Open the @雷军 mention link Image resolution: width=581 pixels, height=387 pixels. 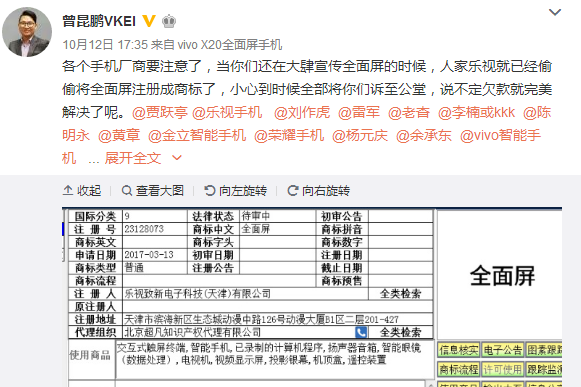point(359,112)
